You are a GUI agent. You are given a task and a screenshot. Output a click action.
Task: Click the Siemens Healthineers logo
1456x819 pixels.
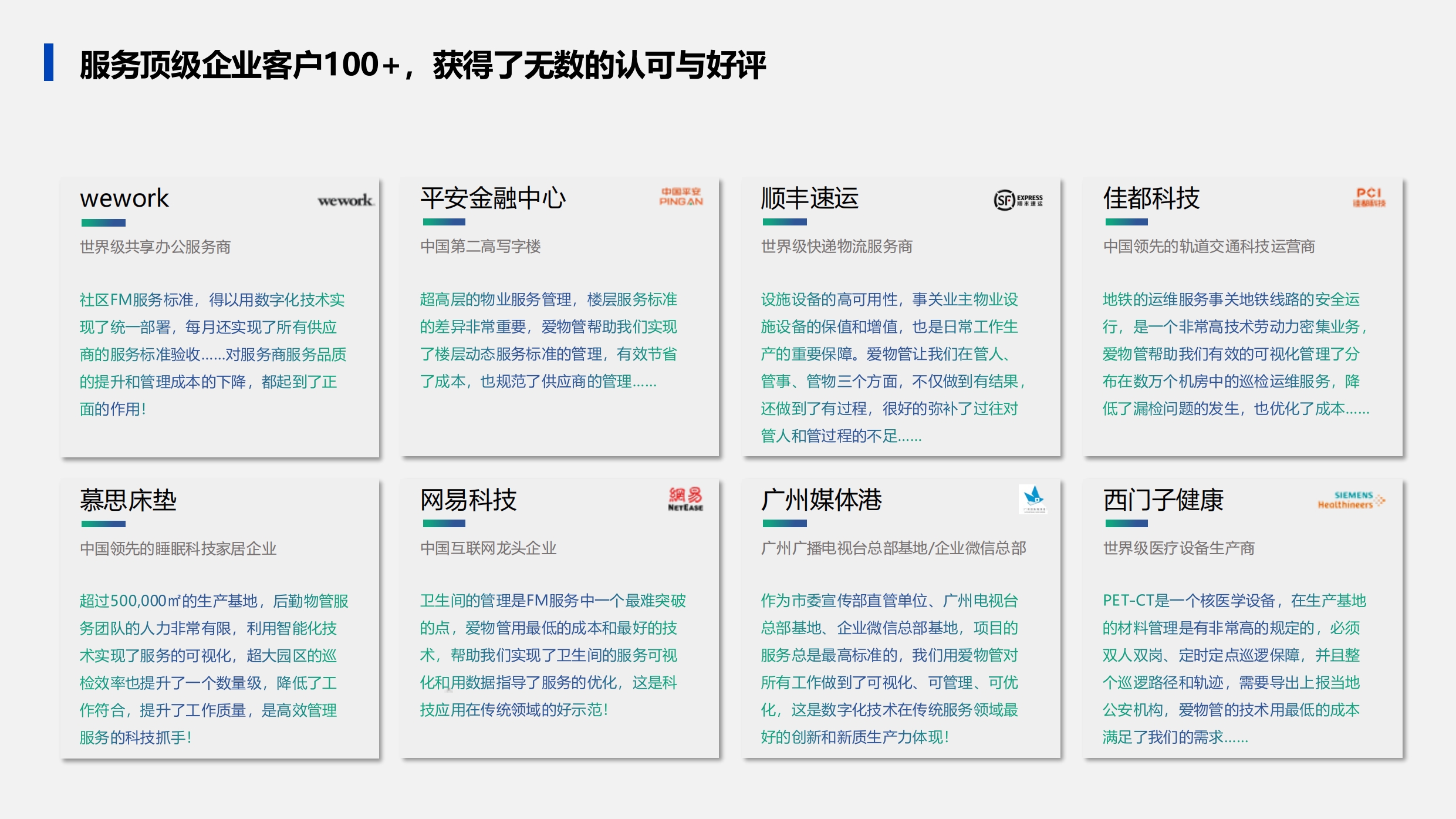pos(1352,500)
